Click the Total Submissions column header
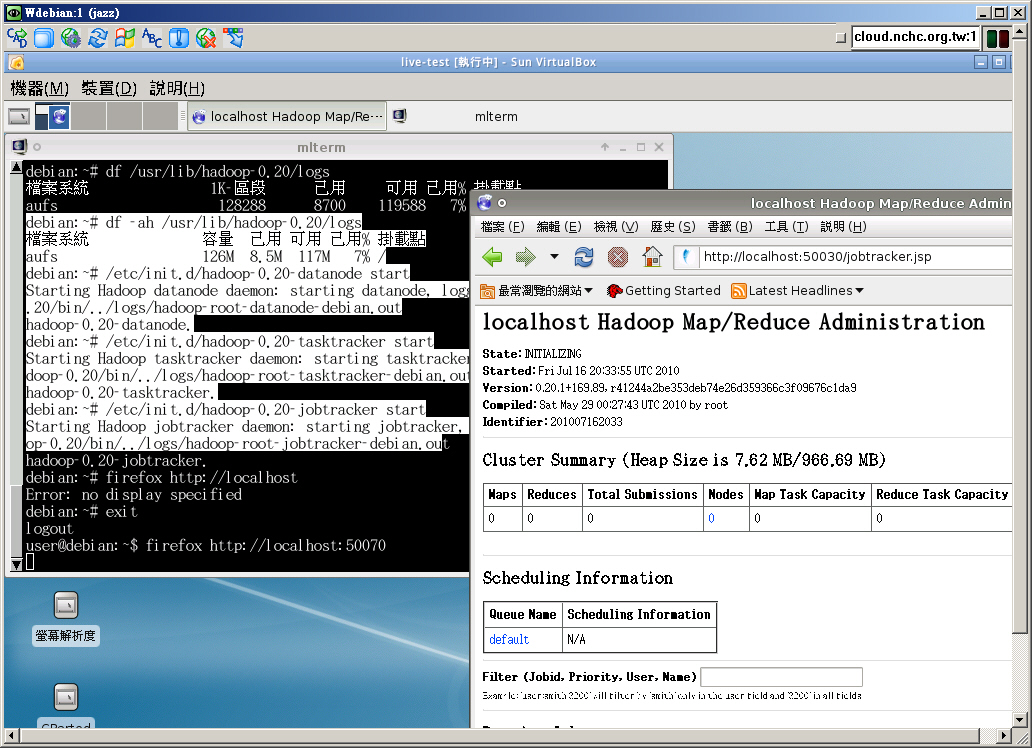Screen dimensions: 1032x748 (642, 494)
